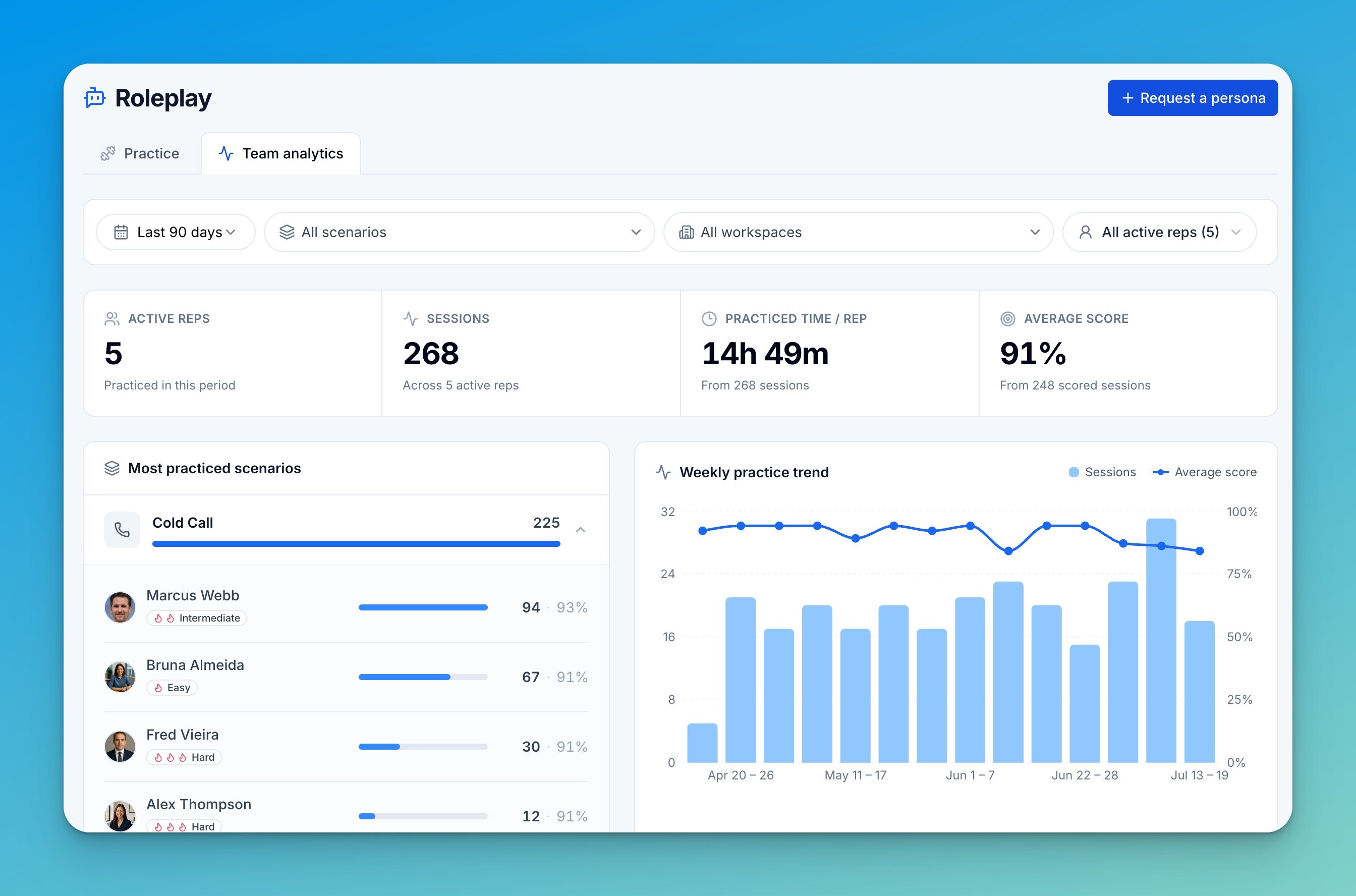Screen dimensions: 1356x896
Task: Click the From 248 scored sessions text
Action: pyautogui.click(x=1075, y=386)
